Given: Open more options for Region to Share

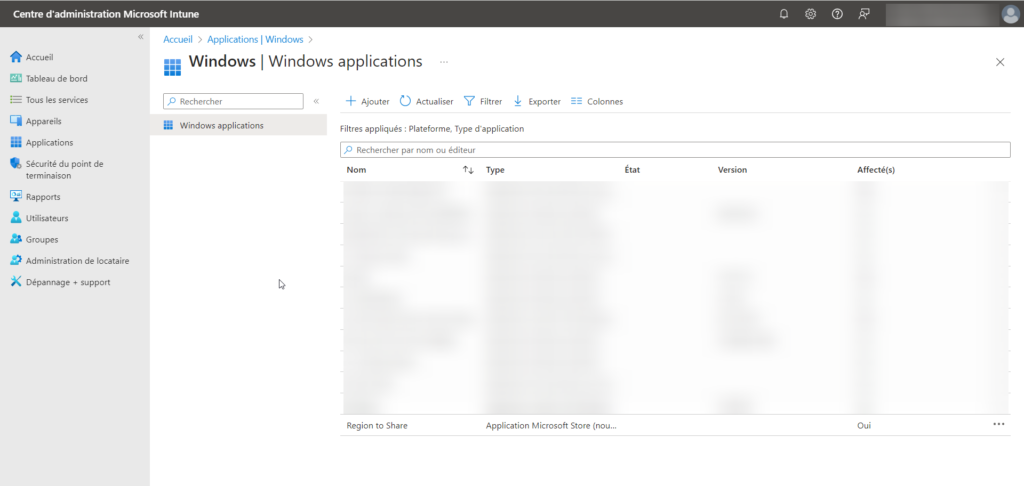Looking at the screenshot, I should tap(998, 425).
